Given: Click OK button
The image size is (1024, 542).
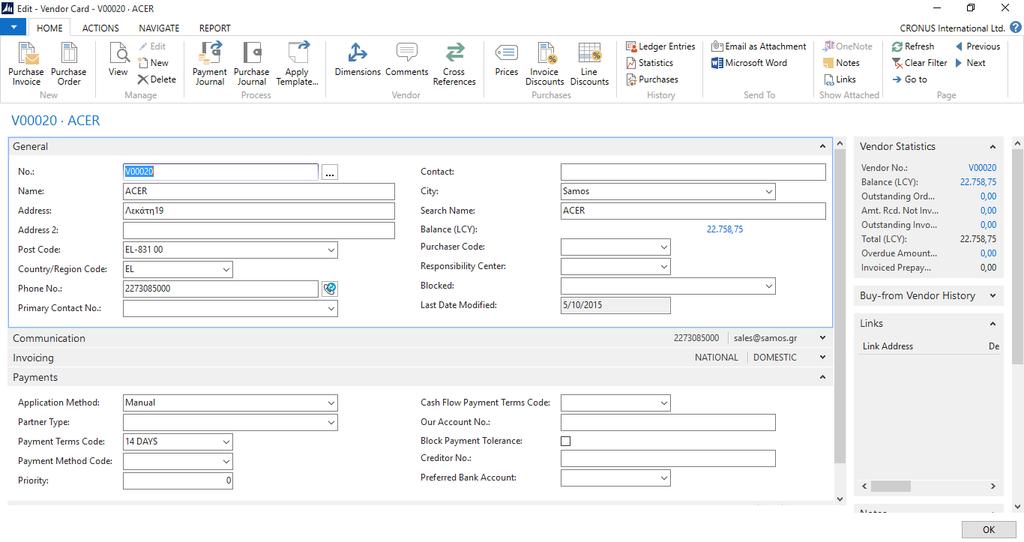Looking at the screenshot, I should [989, 530].
